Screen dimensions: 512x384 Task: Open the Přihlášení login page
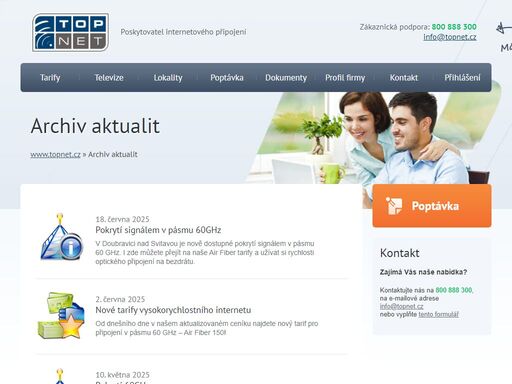(x=462, y=78)
